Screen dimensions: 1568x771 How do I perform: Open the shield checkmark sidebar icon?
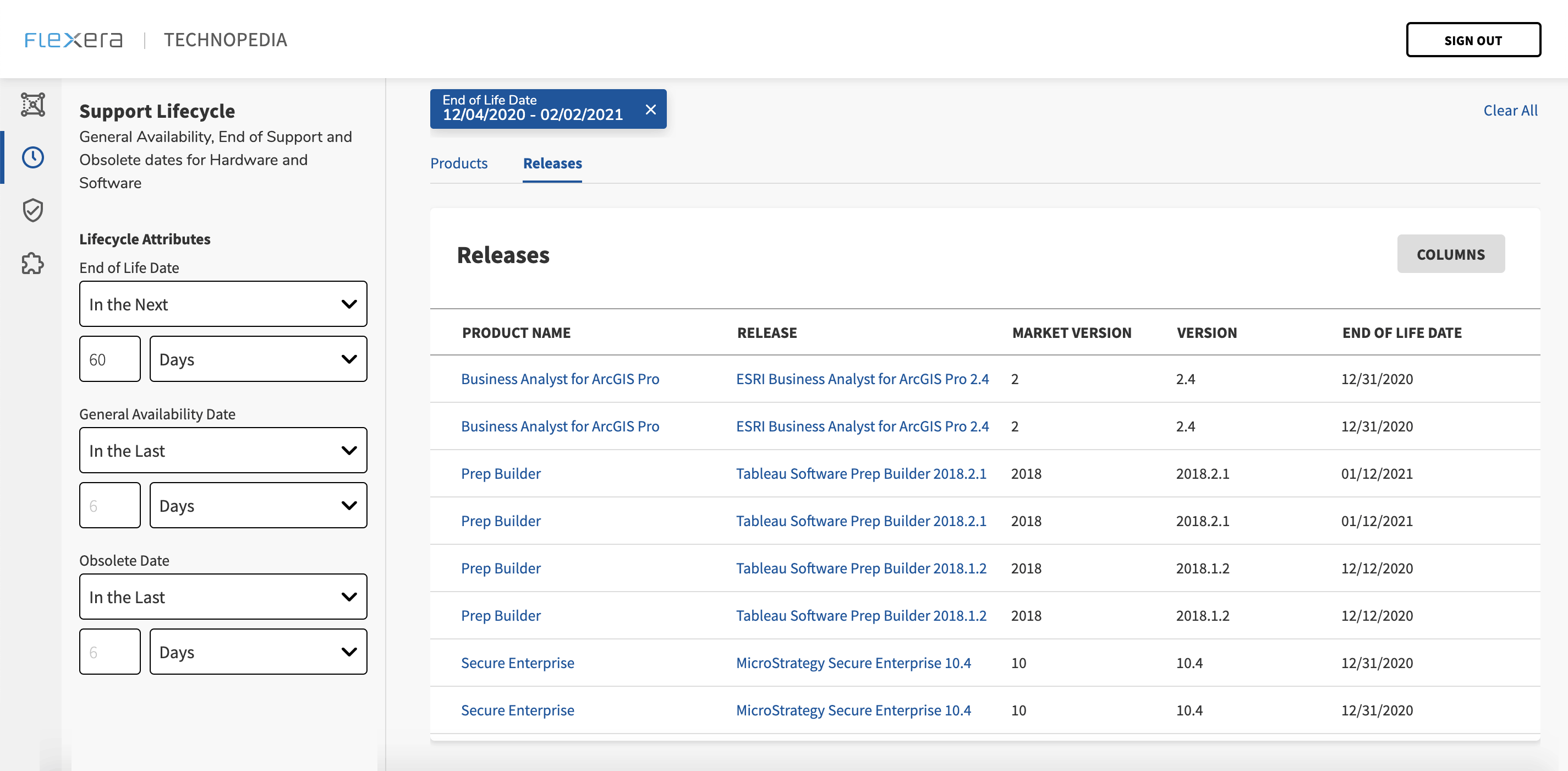coord(33,210)
